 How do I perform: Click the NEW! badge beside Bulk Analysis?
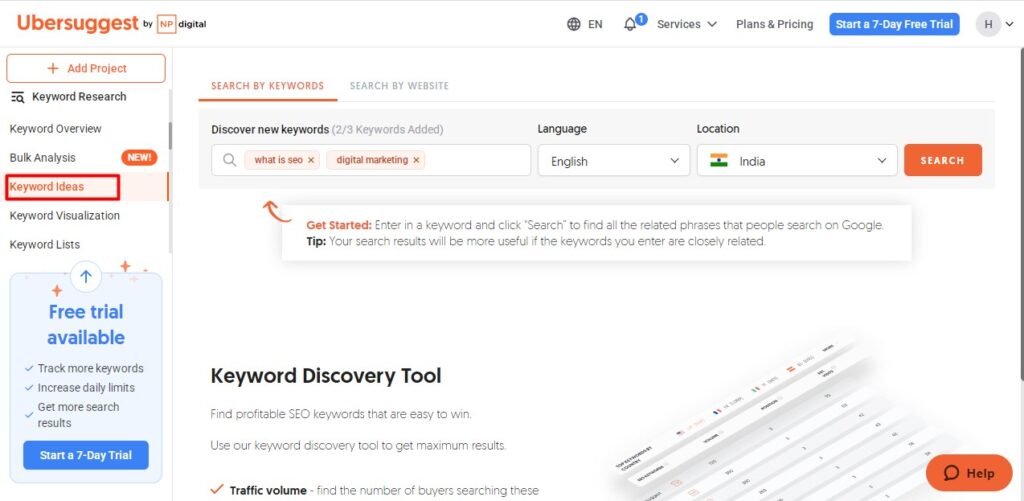click(139, 157)
